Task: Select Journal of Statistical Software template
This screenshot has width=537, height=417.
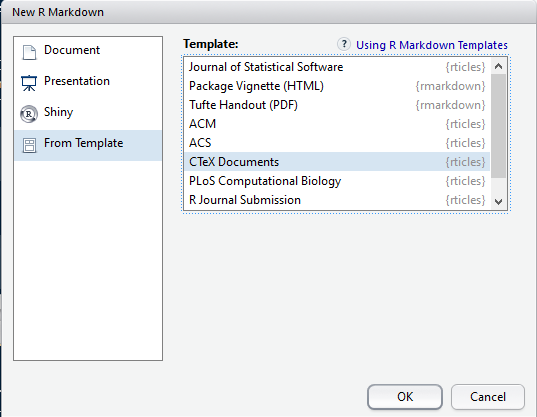Action: pyautogui.click(x=337, y=67)
